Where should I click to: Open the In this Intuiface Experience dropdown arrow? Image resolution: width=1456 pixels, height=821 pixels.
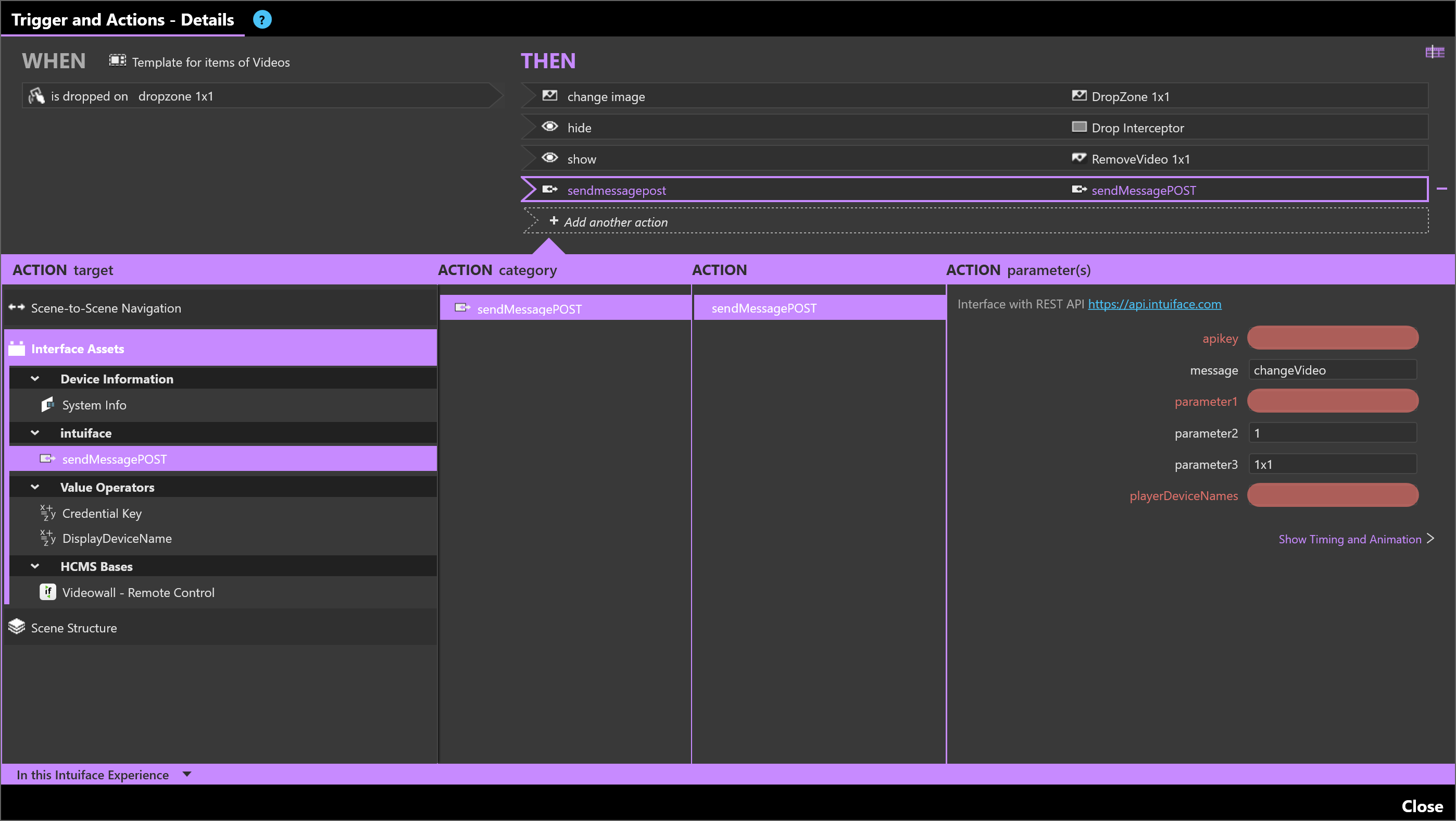coord(187,774)
